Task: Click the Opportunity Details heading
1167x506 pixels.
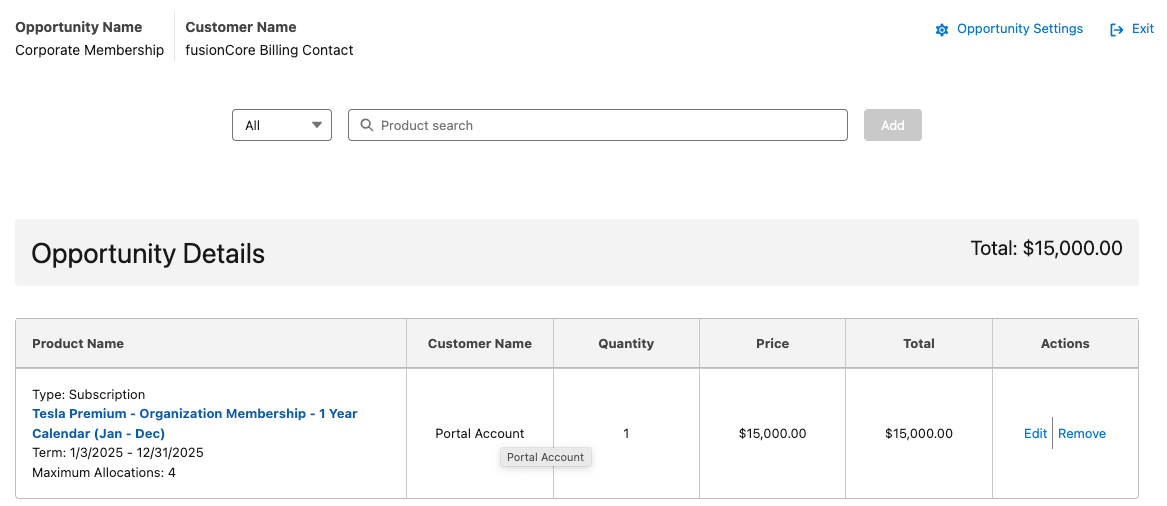Action: 148,254
